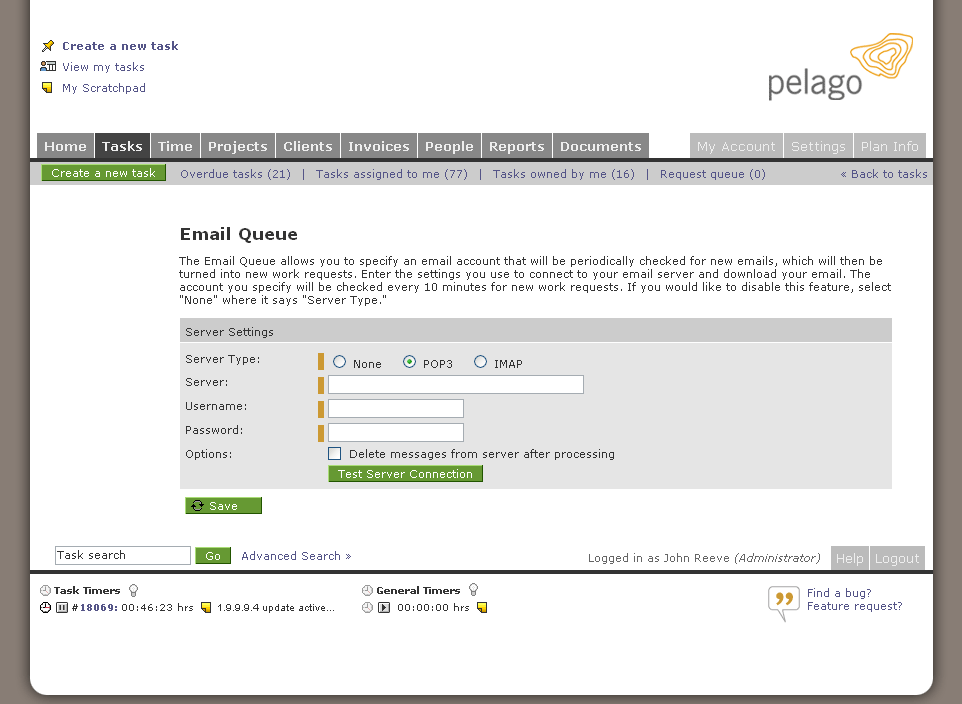Click the pushpin Create a new task icon

point(47,45)
